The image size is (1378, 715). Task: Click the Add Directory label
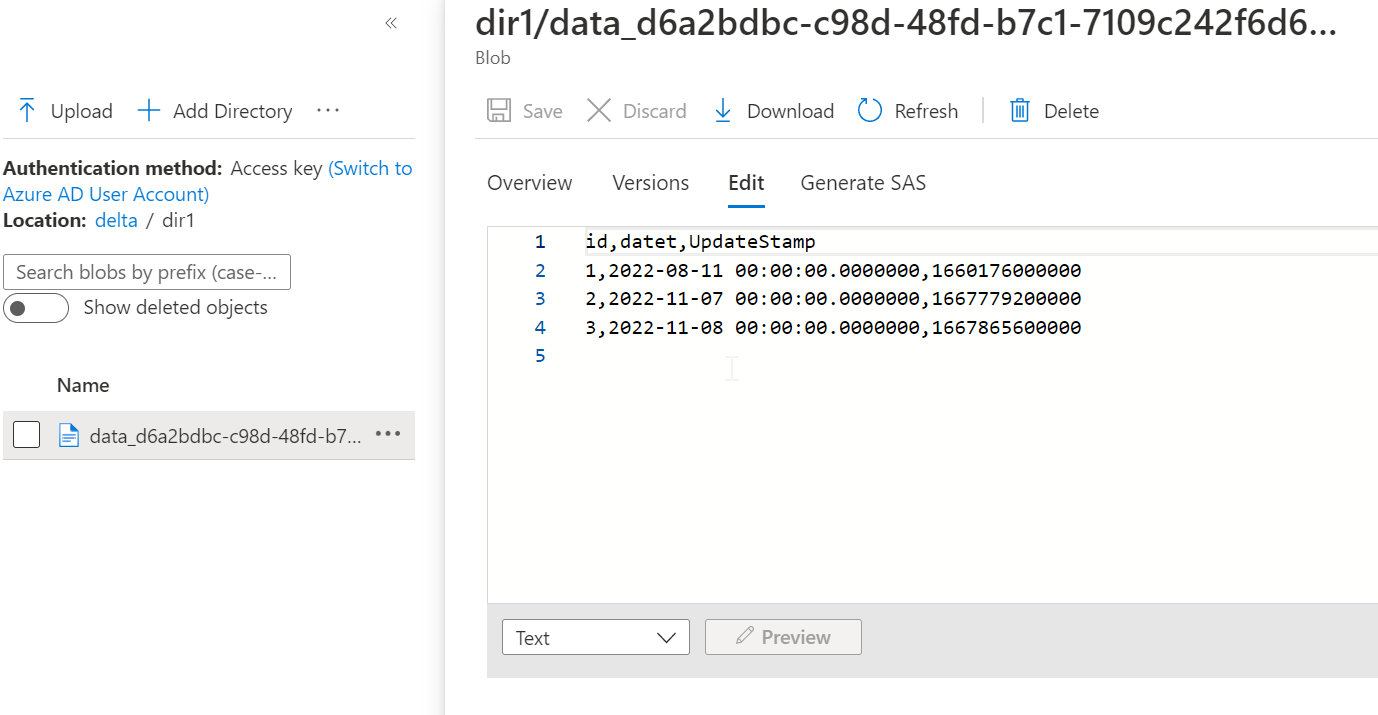coord(233,111)
